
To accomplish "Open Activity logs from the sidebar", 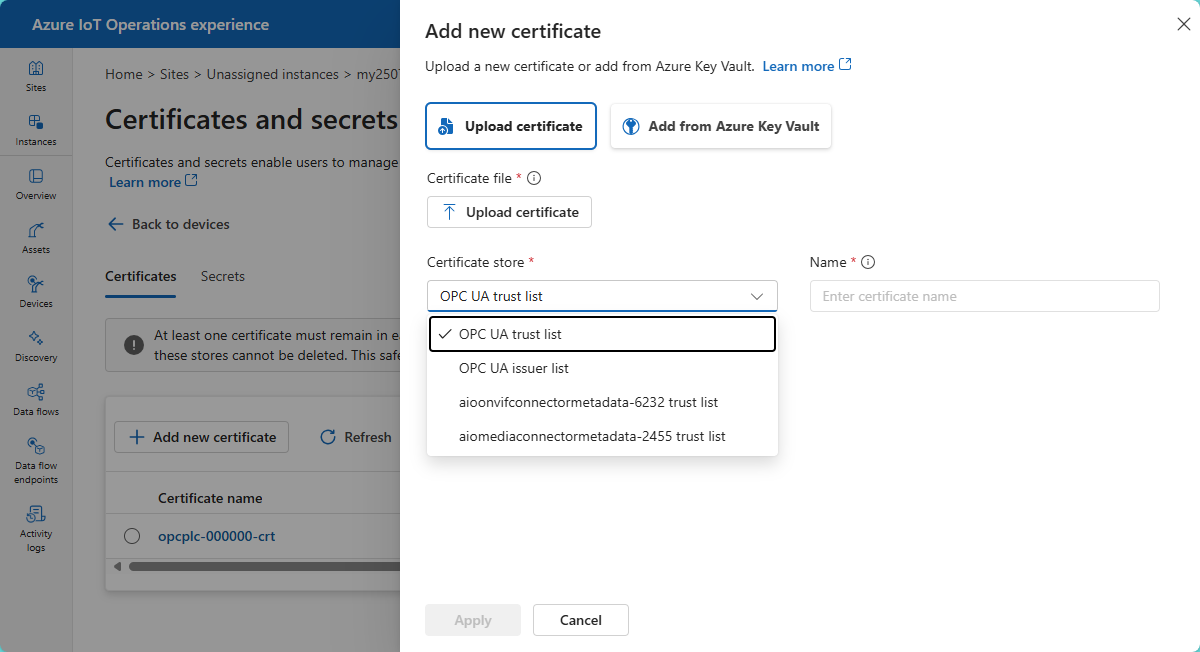I will [36, 527].
